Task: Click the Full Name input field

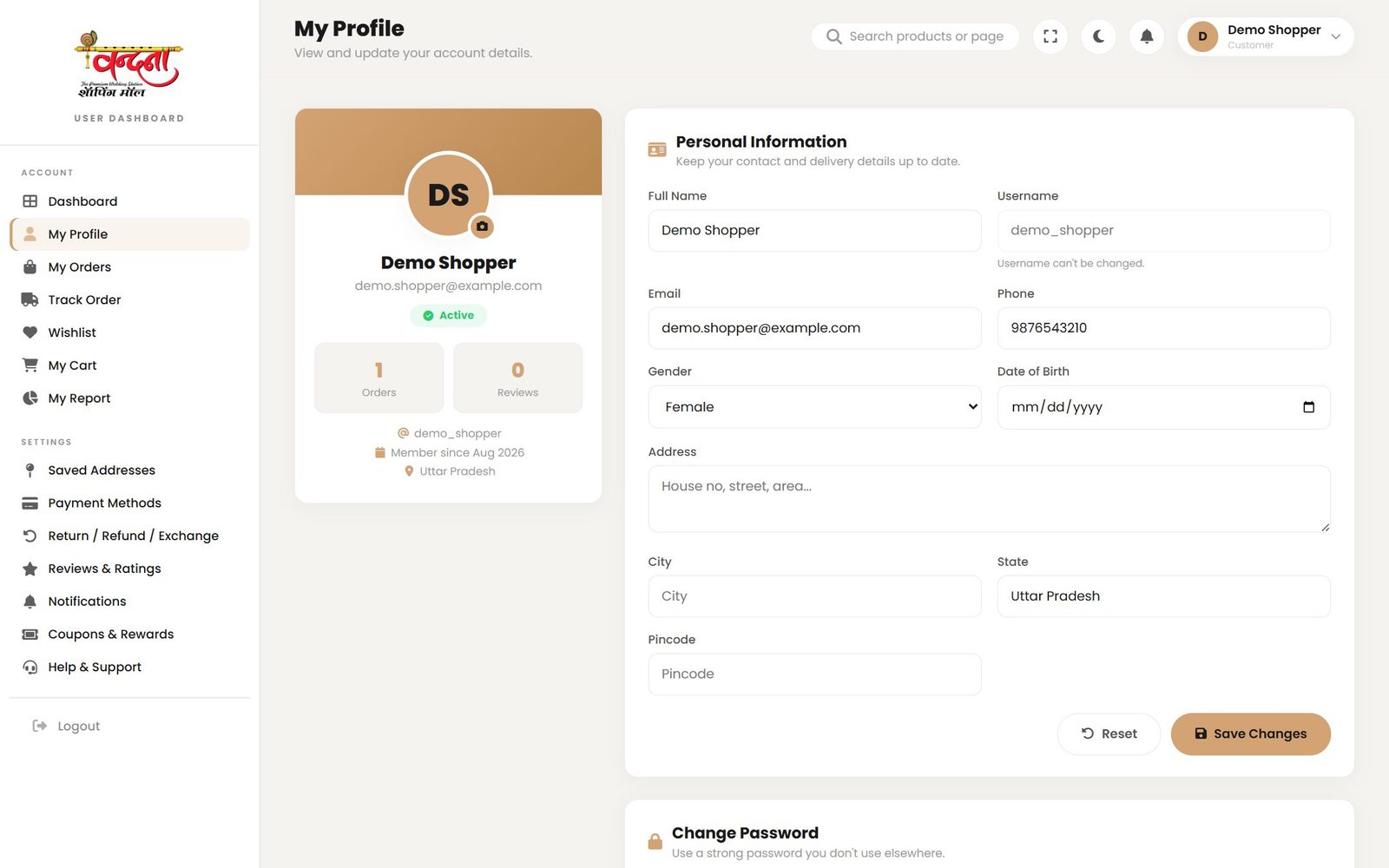Action: pyautogui.click(x=814, y=231)
